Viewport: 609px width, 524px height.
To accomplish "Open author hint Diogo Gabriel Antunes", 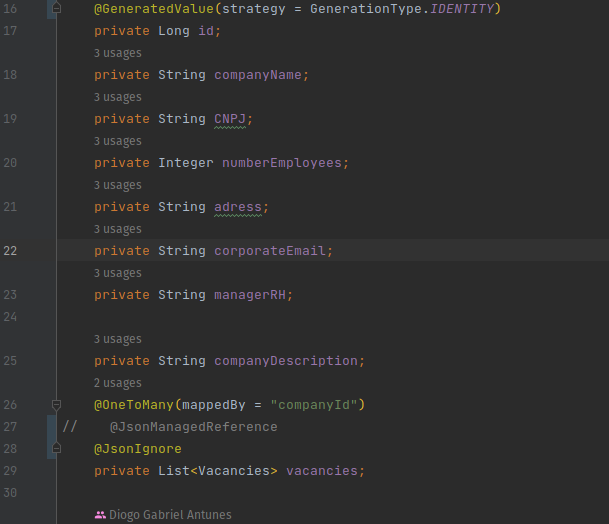I will 170,515.
